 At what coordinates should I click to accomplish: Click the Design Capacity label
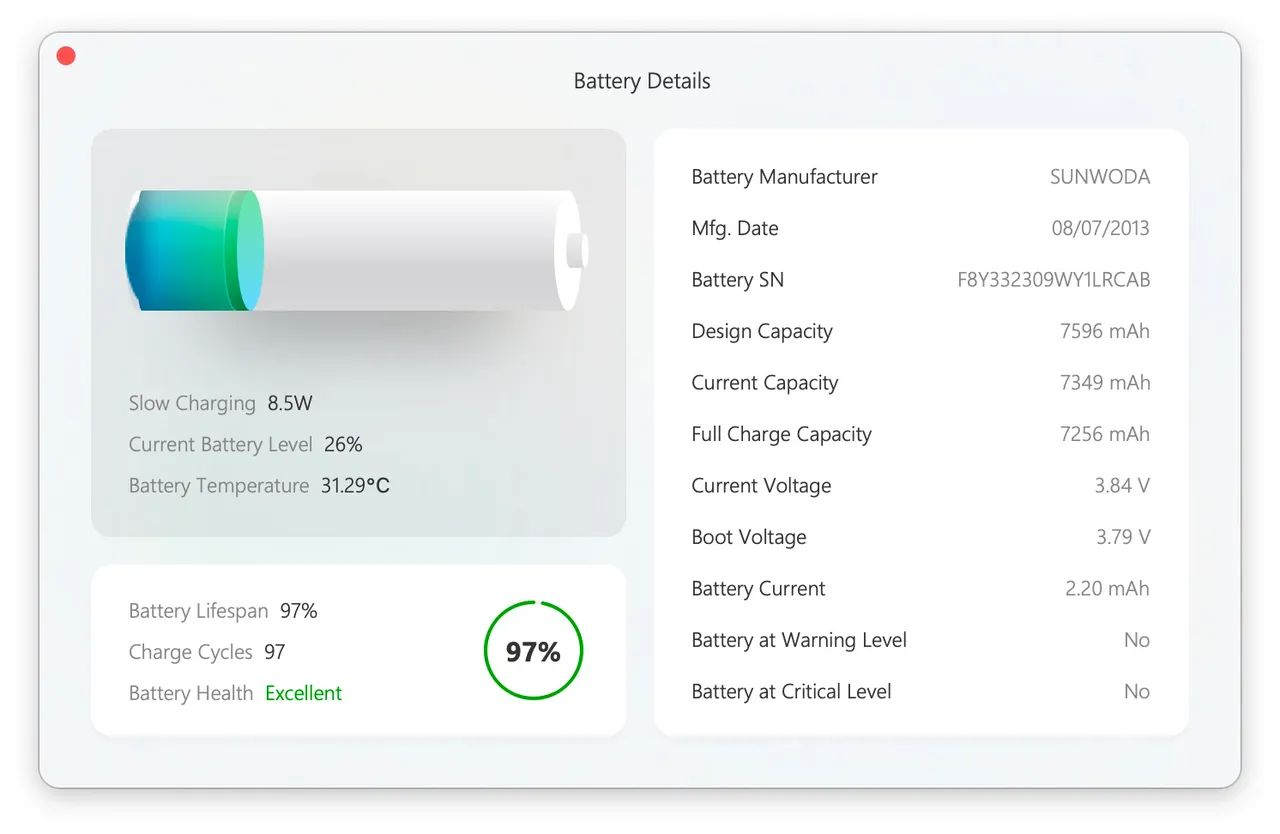click(762, 331)
